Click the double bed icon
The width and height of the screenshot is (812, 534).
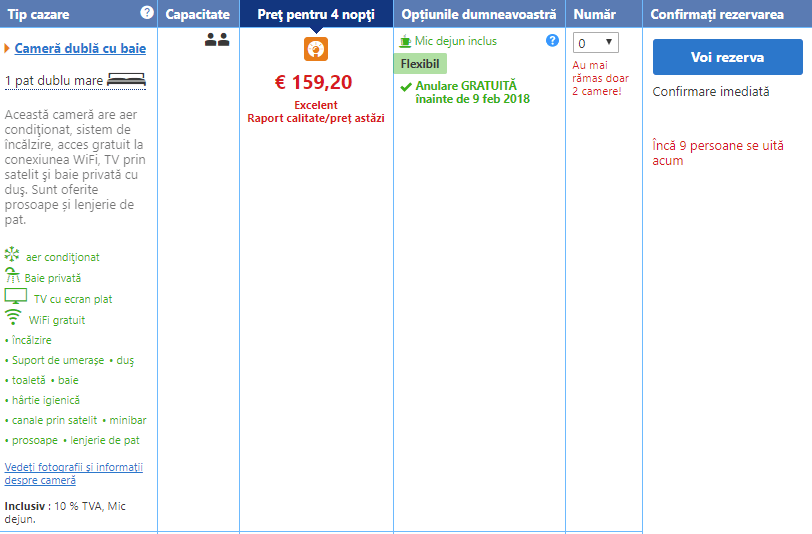[x=126, y=80]
